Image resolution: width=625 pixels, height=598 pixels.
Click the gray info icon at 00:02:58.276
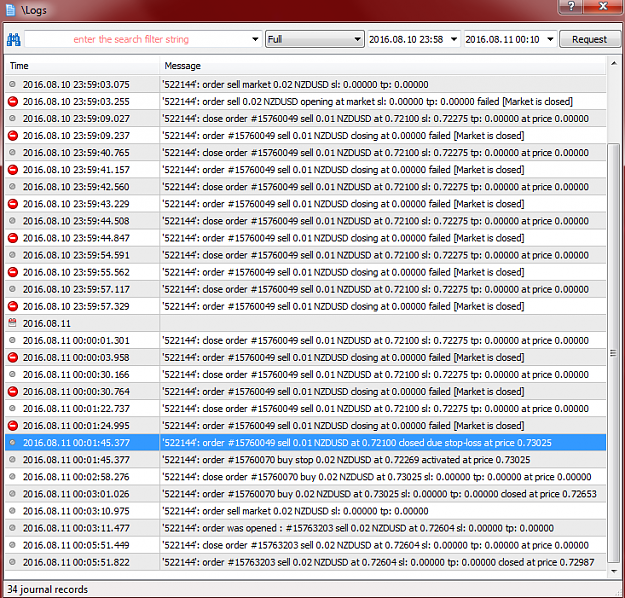click(12, 477)
